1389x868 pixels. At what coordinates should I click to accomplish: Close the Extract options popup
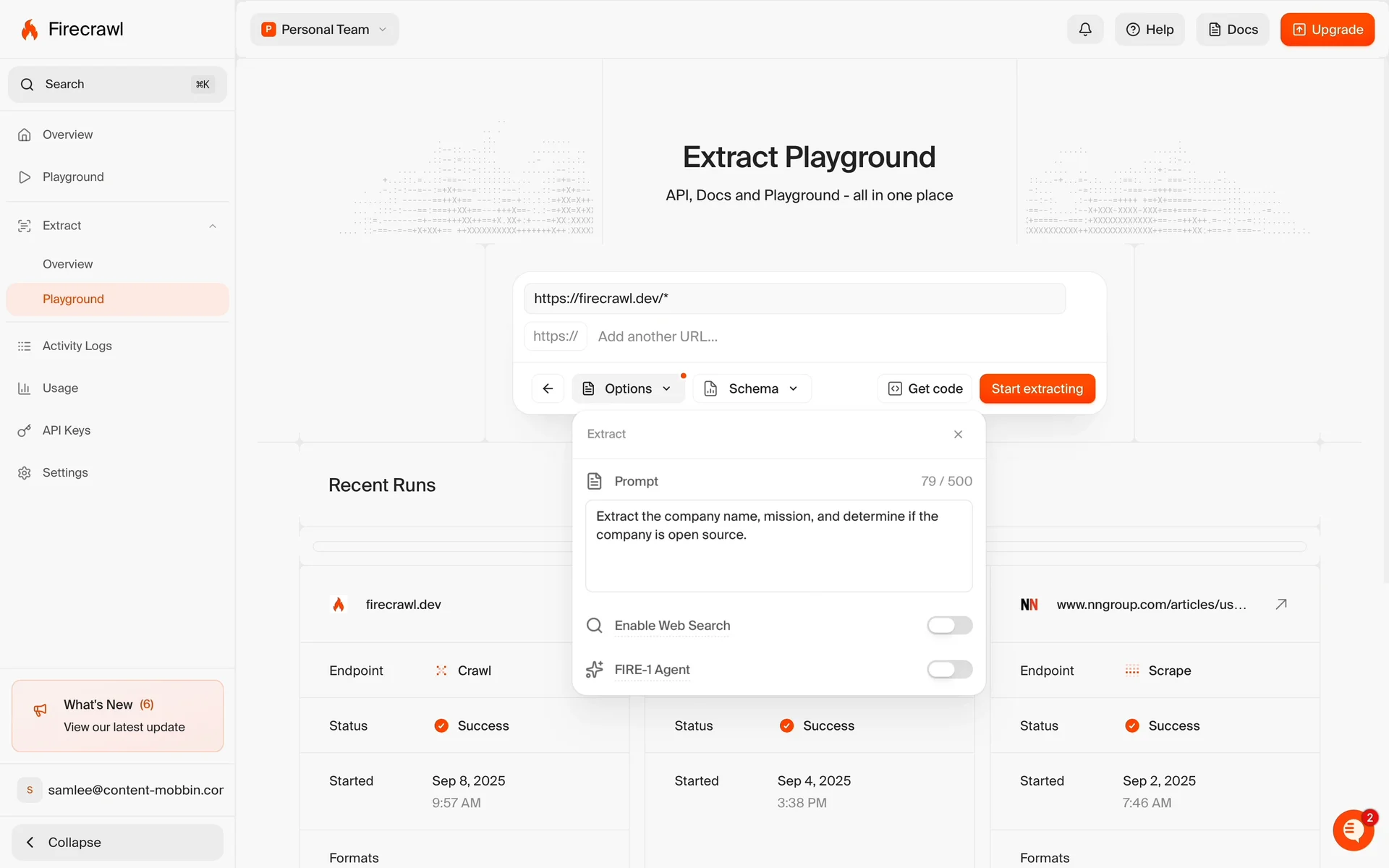click(x=958, y=434)
